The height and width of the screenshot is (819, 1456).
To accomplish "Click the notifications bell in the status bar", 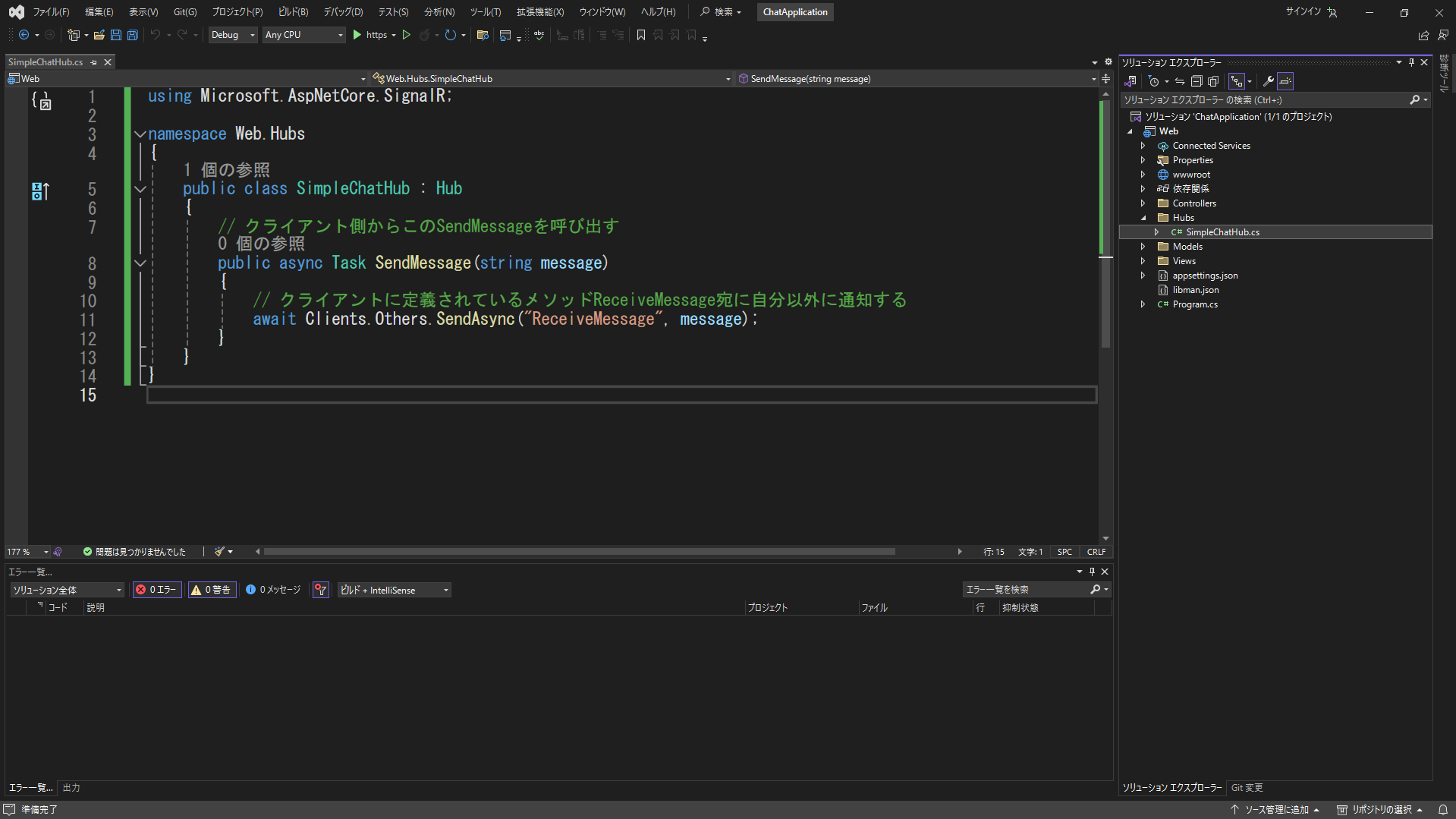I will [x=1442, y=810].
